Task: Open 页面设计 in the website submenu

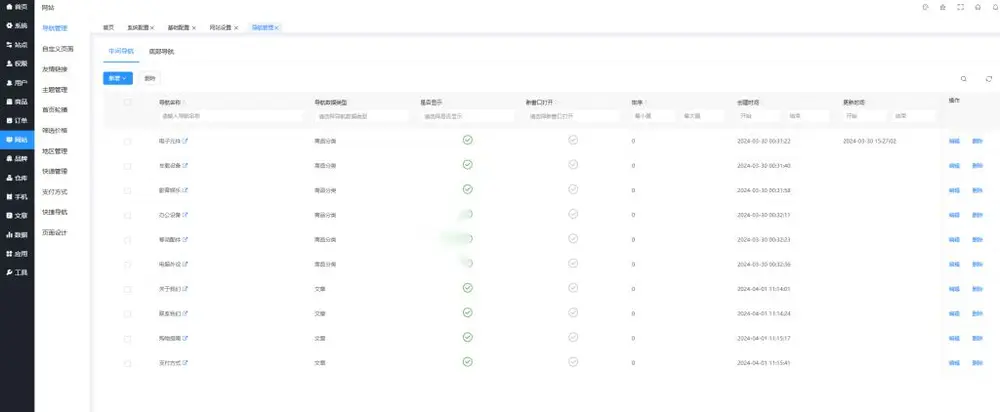Action: (x=55, y=233)
